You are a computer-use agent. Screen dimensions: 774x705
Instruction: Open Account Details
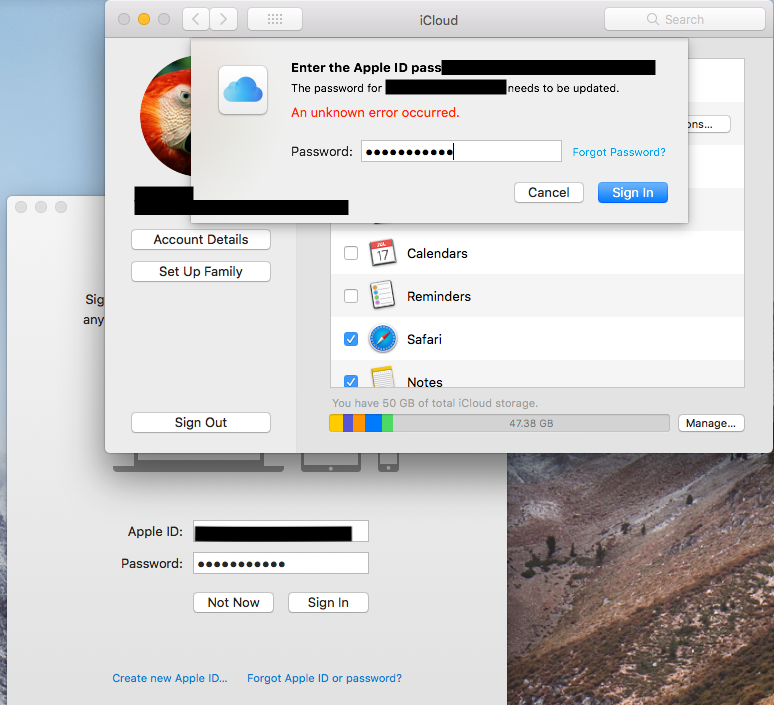(201, 239)
